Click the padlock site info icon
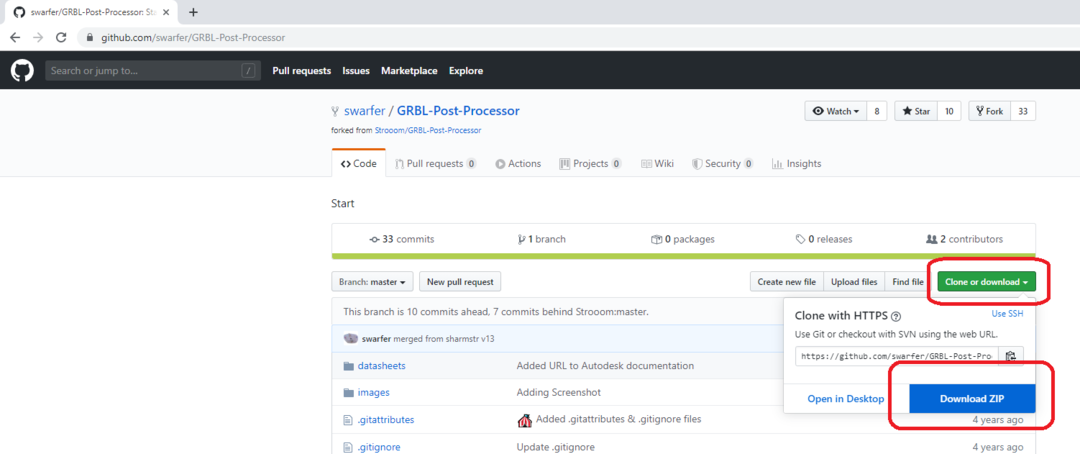Viewport: 1080px width, 454px height. [90, 38]
